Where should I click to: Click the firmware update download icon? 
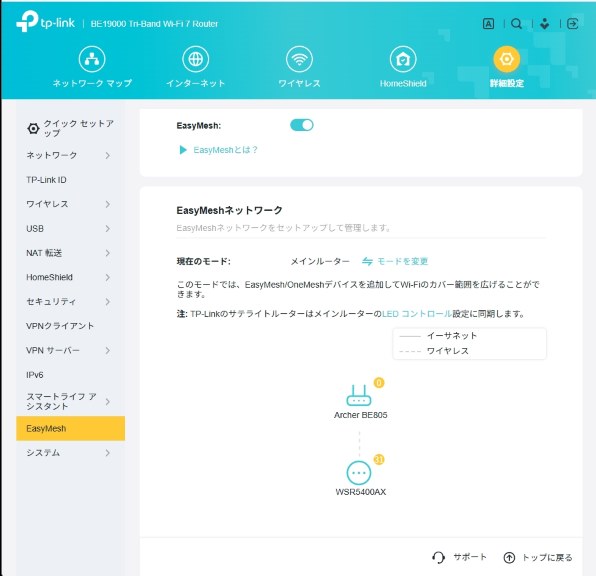544,24
